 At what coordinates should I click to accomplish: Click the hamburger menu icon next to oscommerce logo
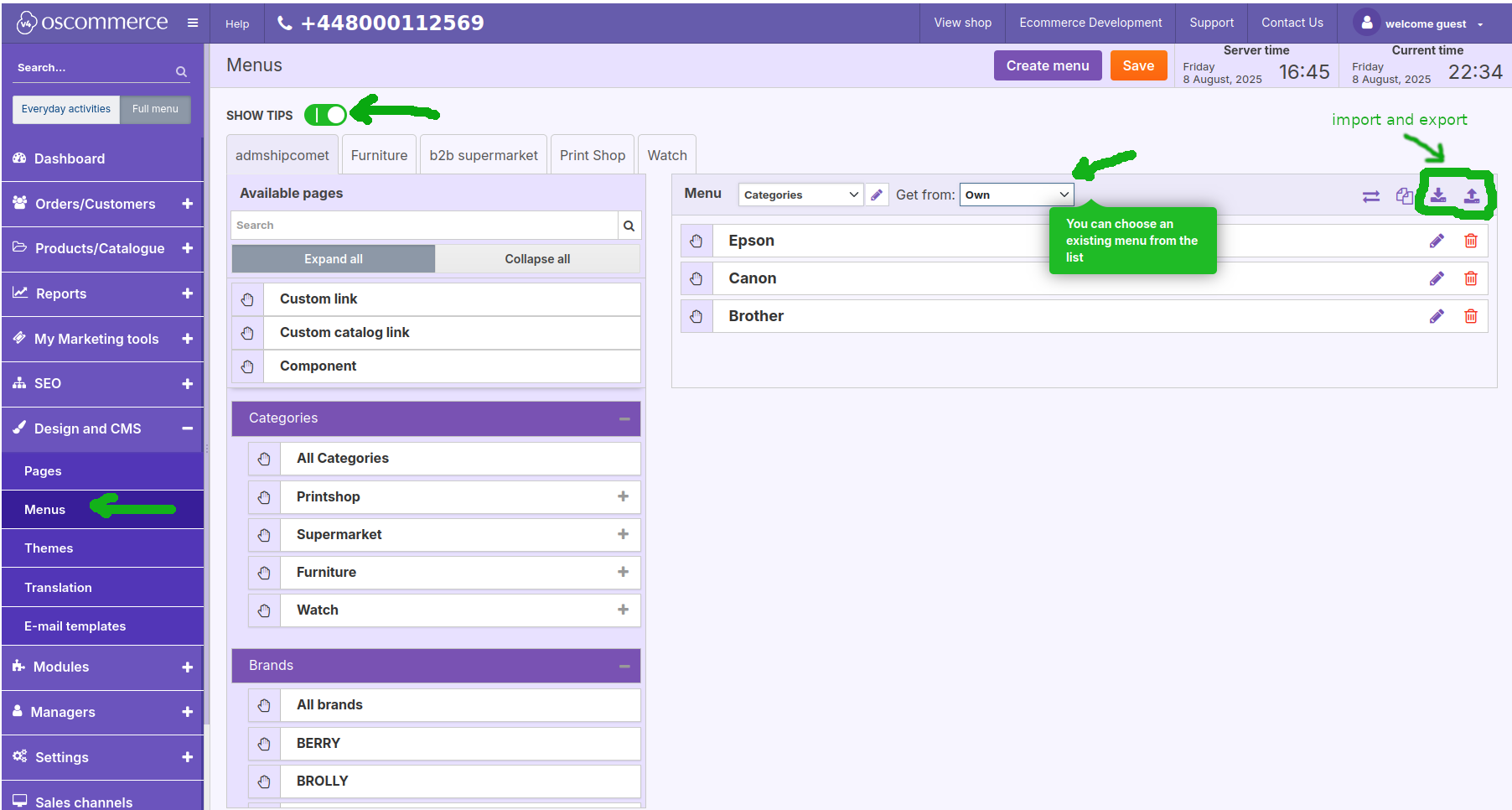coord(193,23)
